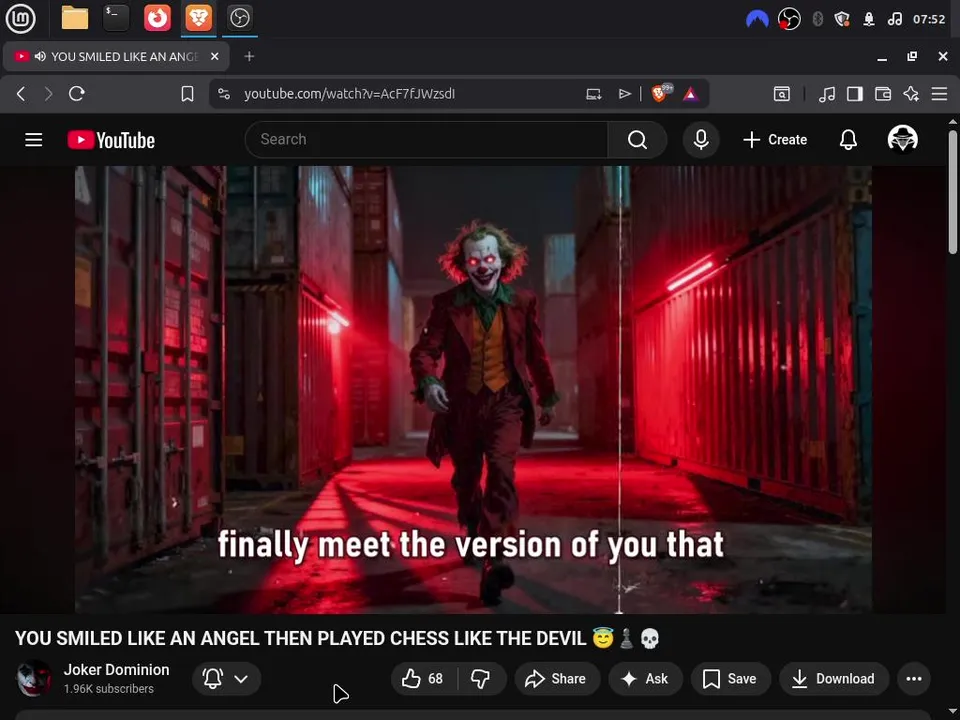Click the Create button
Screen dimensions: 960x720
tap(775, 140)
